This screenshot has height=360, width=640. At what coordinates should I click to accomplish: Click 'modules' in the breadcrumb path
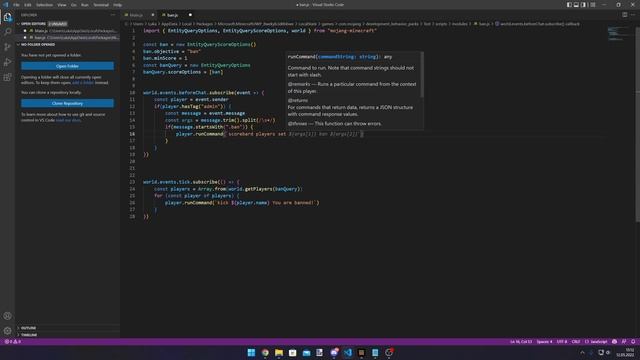tap(460, 24)
